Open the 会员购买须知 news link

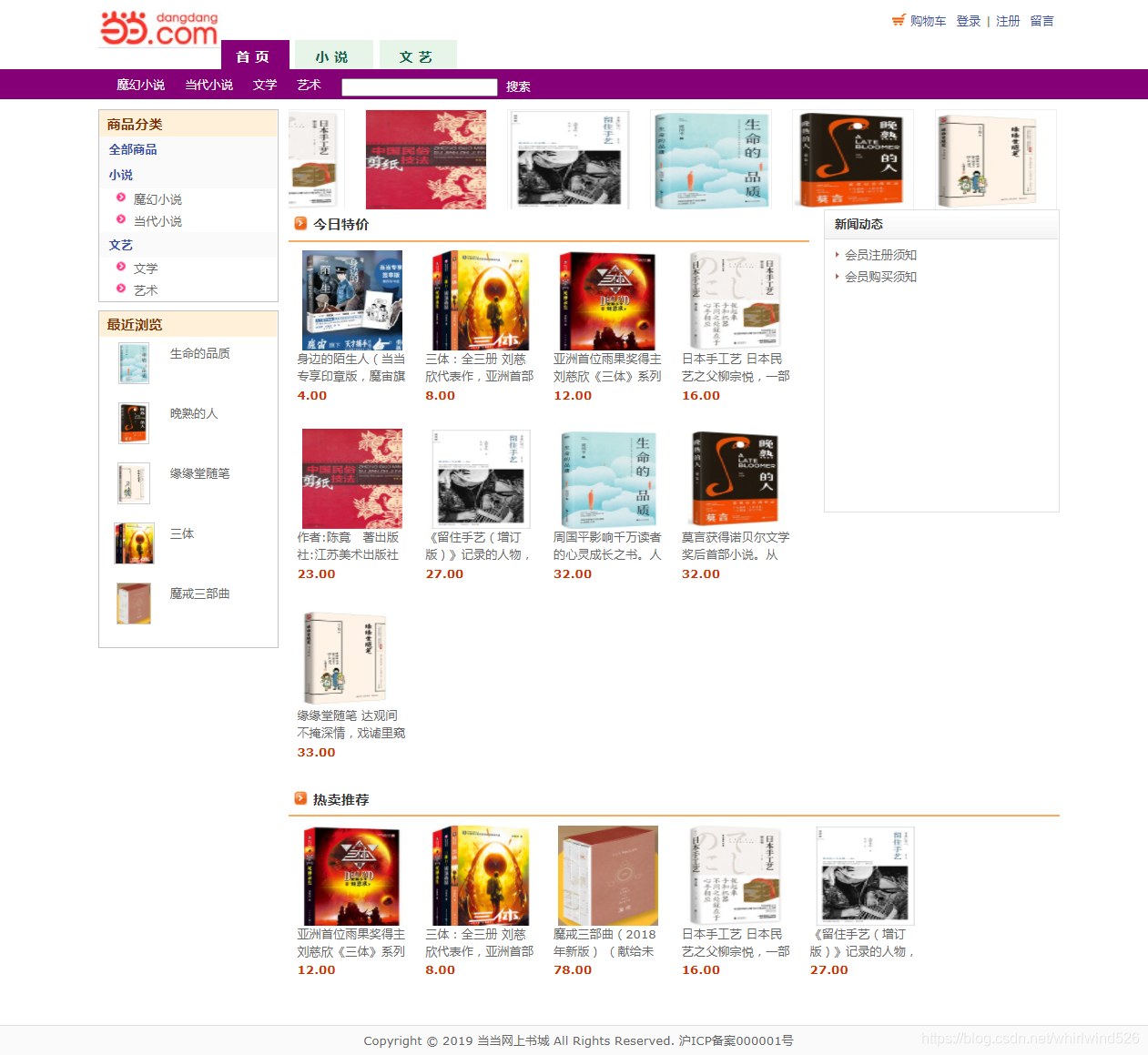(880, 277)
